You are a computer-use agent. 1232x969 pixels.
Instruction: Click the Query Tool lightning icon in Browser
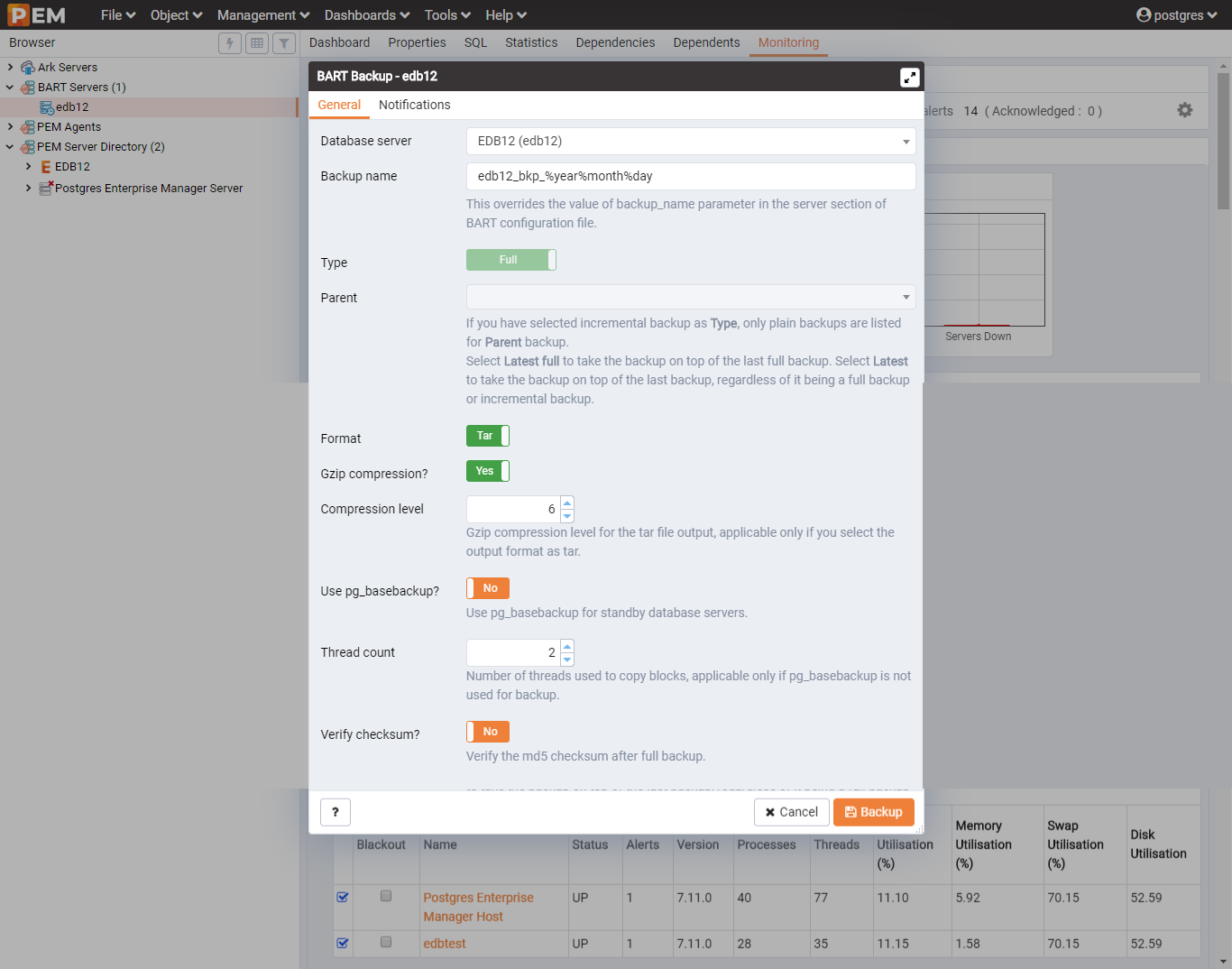pyautogui.click(x=230, y=42)
